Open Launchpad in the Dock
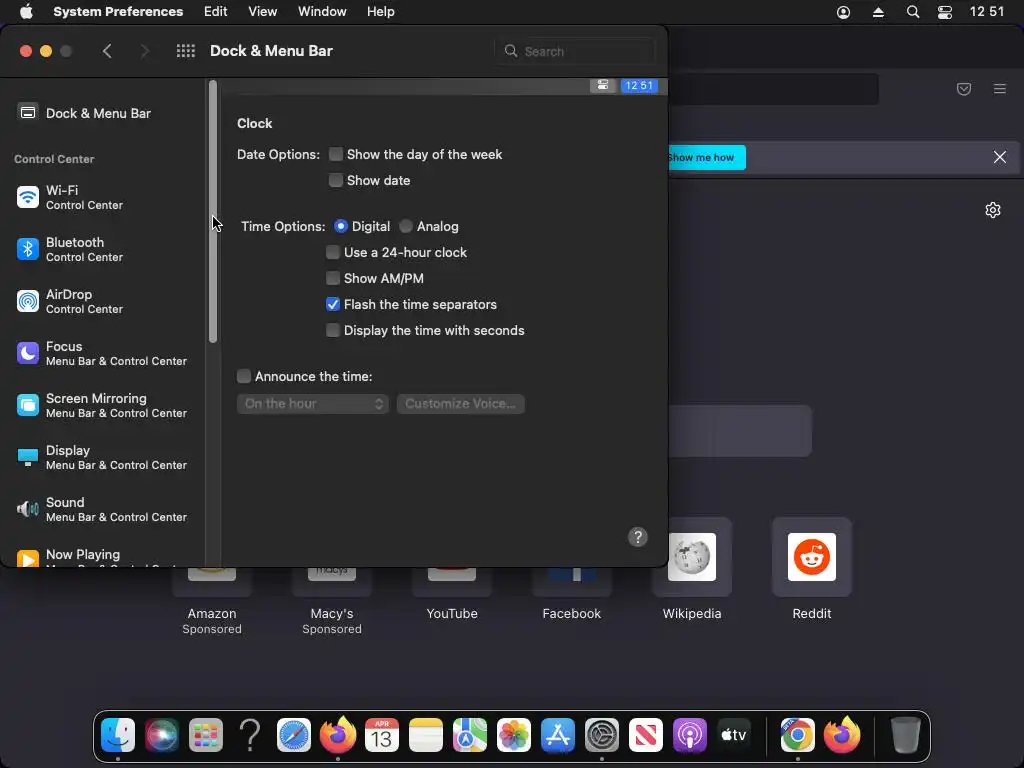 click(x=206, y=735)
